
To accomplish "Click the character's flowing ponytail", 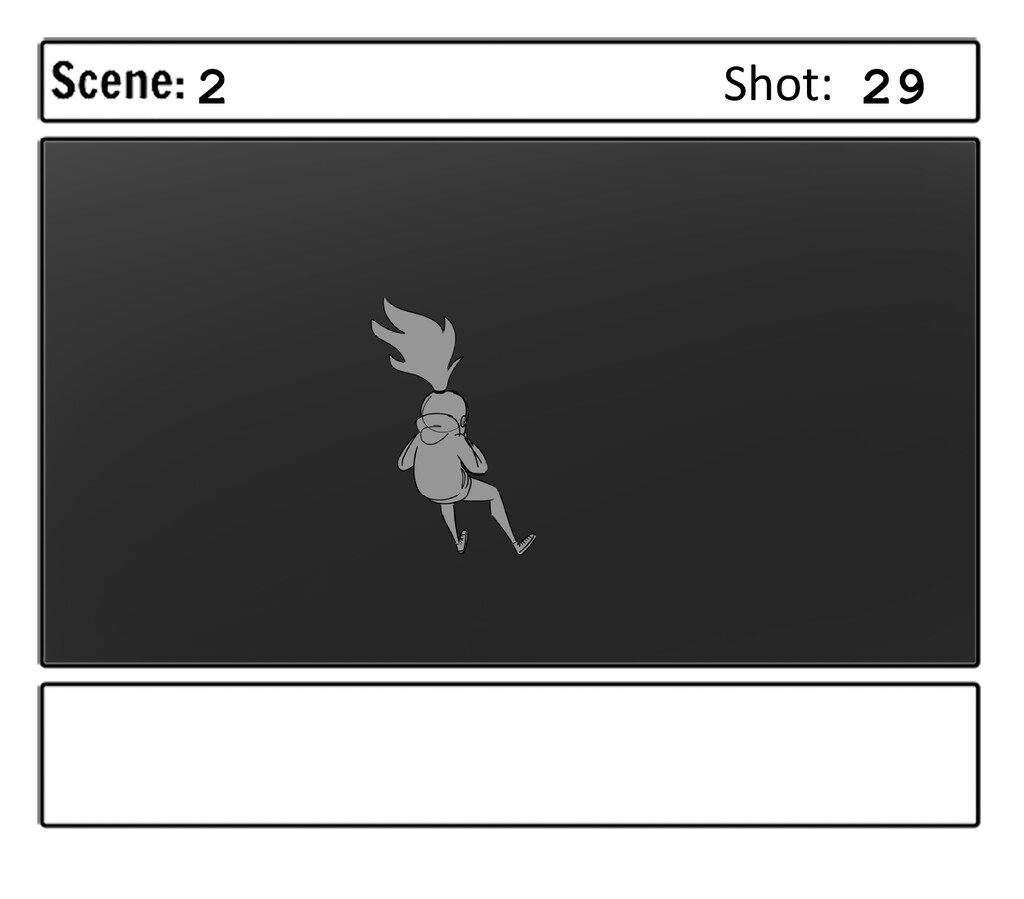I will point(416,345).
